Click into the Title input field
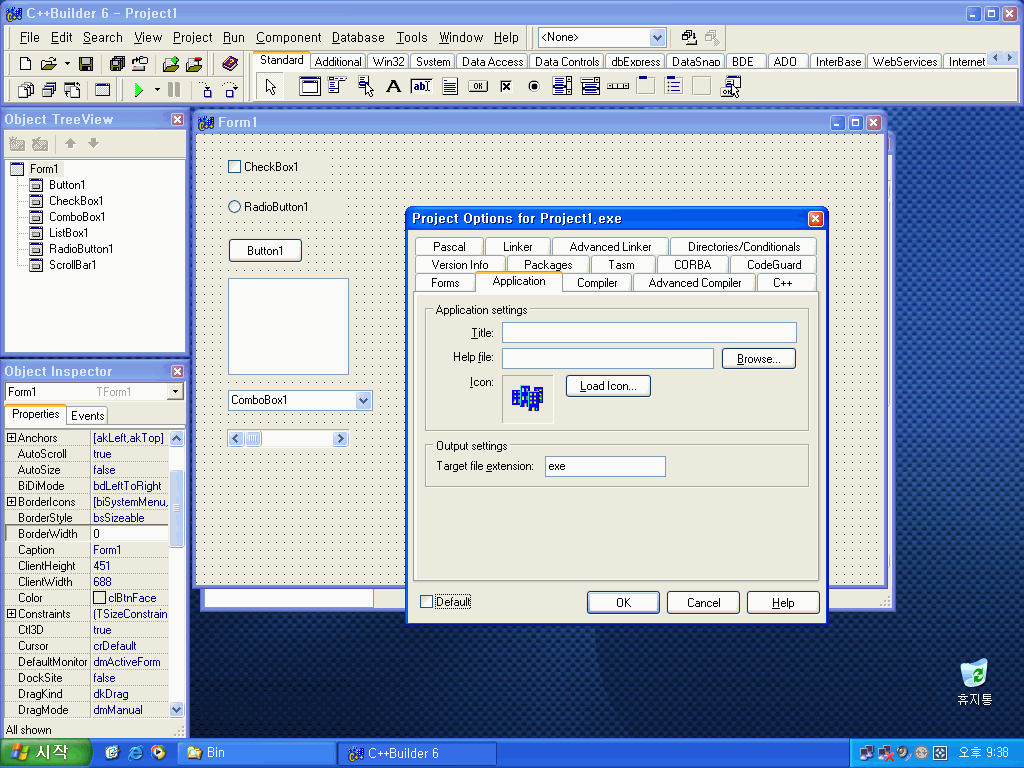Viewport: 1024px width, 768px height. click(649, 333)
